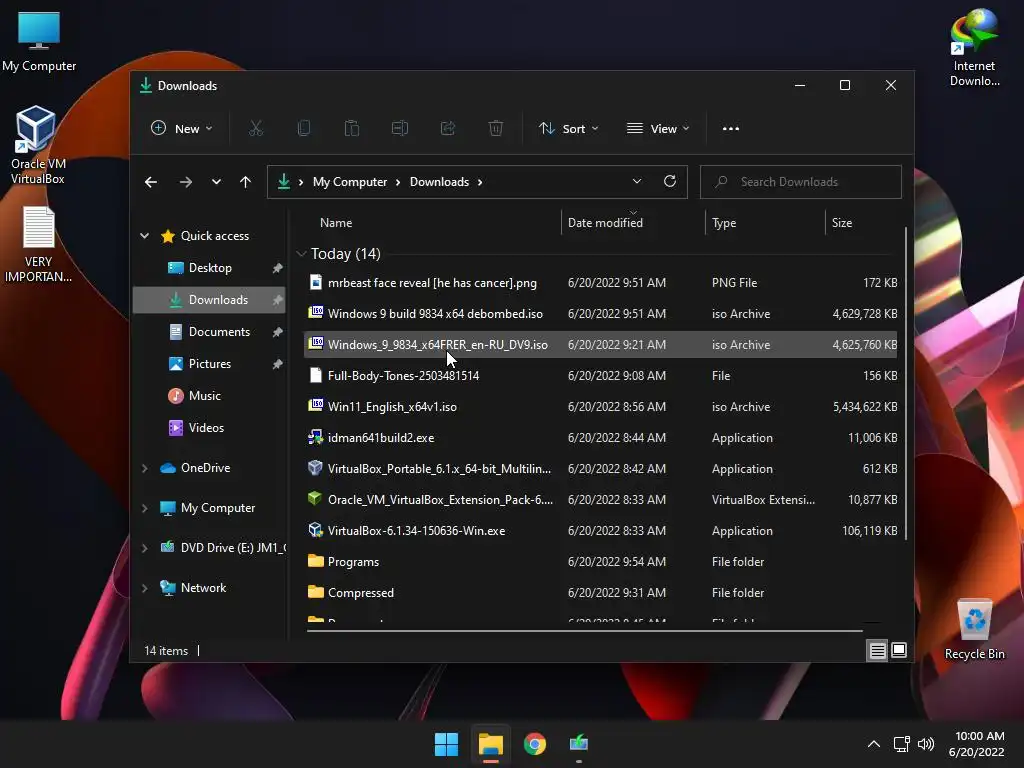Click File Explorer in the taskbar
The height and width of the screenshot is (768, 1024).
pos(490,744)
